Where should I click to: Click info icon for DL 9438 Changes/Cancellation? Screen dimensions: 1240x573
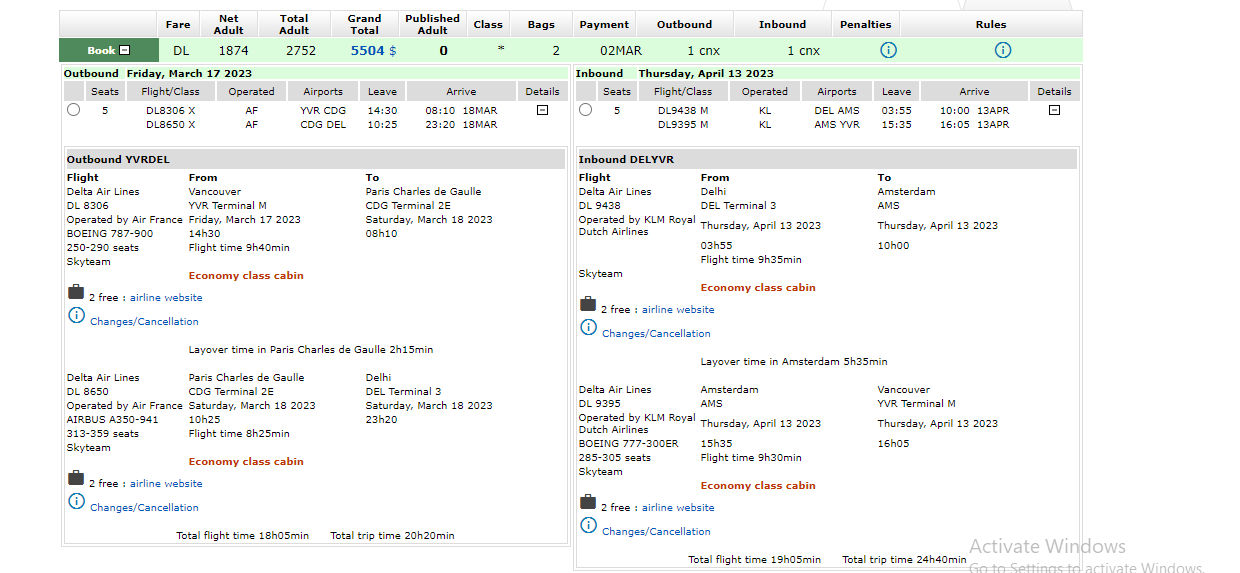coord(588,328)
